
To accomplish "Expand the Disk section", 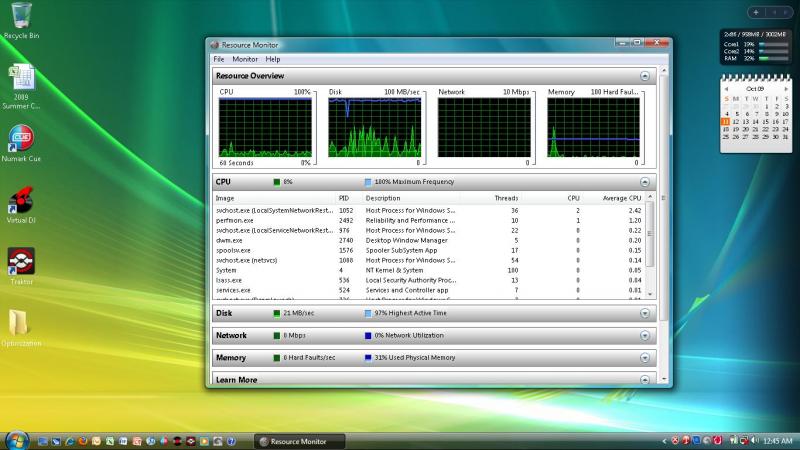I will (x=645, y=313).
